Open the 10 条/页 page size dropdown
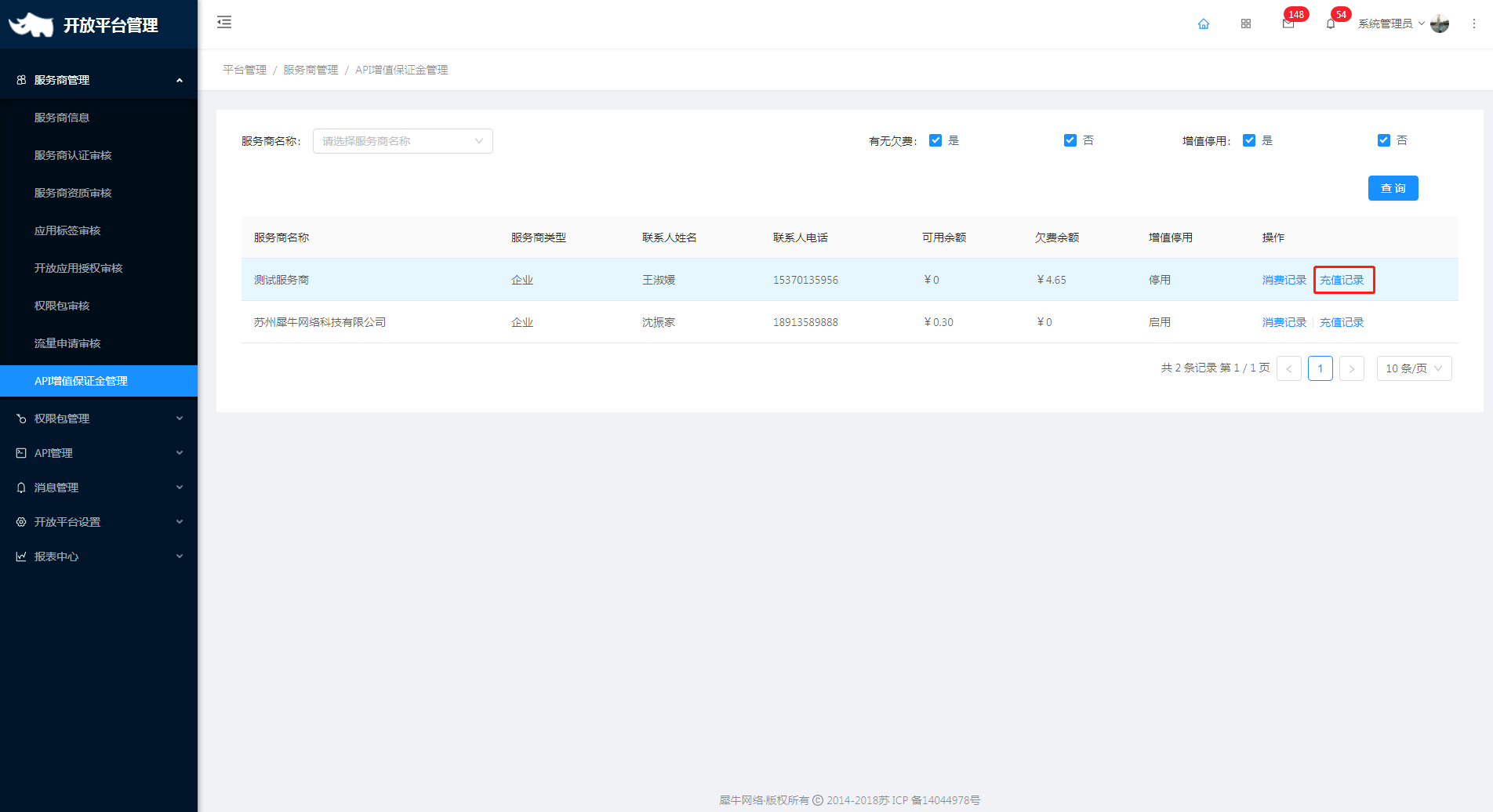This screenshot has width=1493, height=812. click(1415, 368)
